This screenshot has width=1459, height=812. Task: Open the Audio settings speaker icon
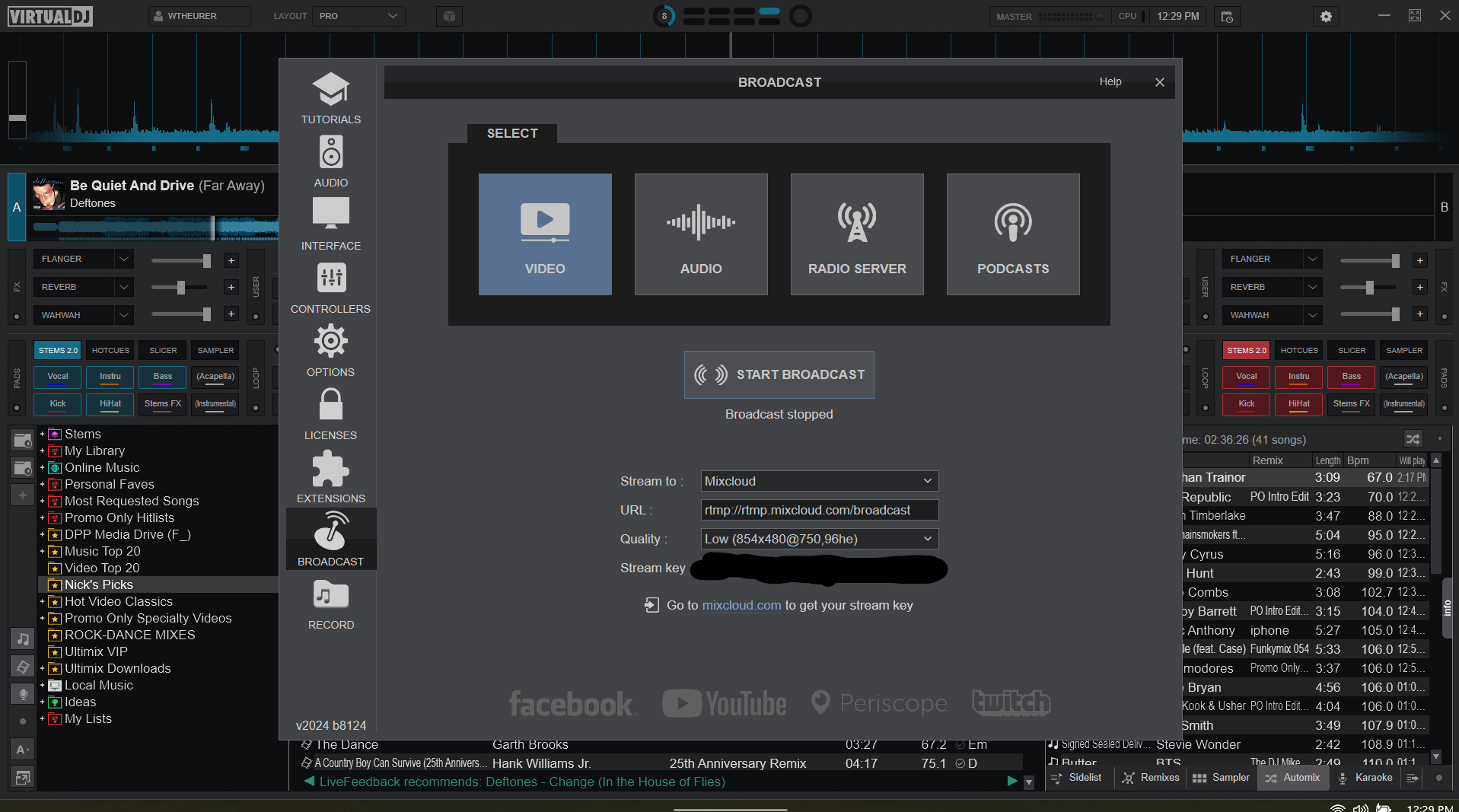[330, 152]
